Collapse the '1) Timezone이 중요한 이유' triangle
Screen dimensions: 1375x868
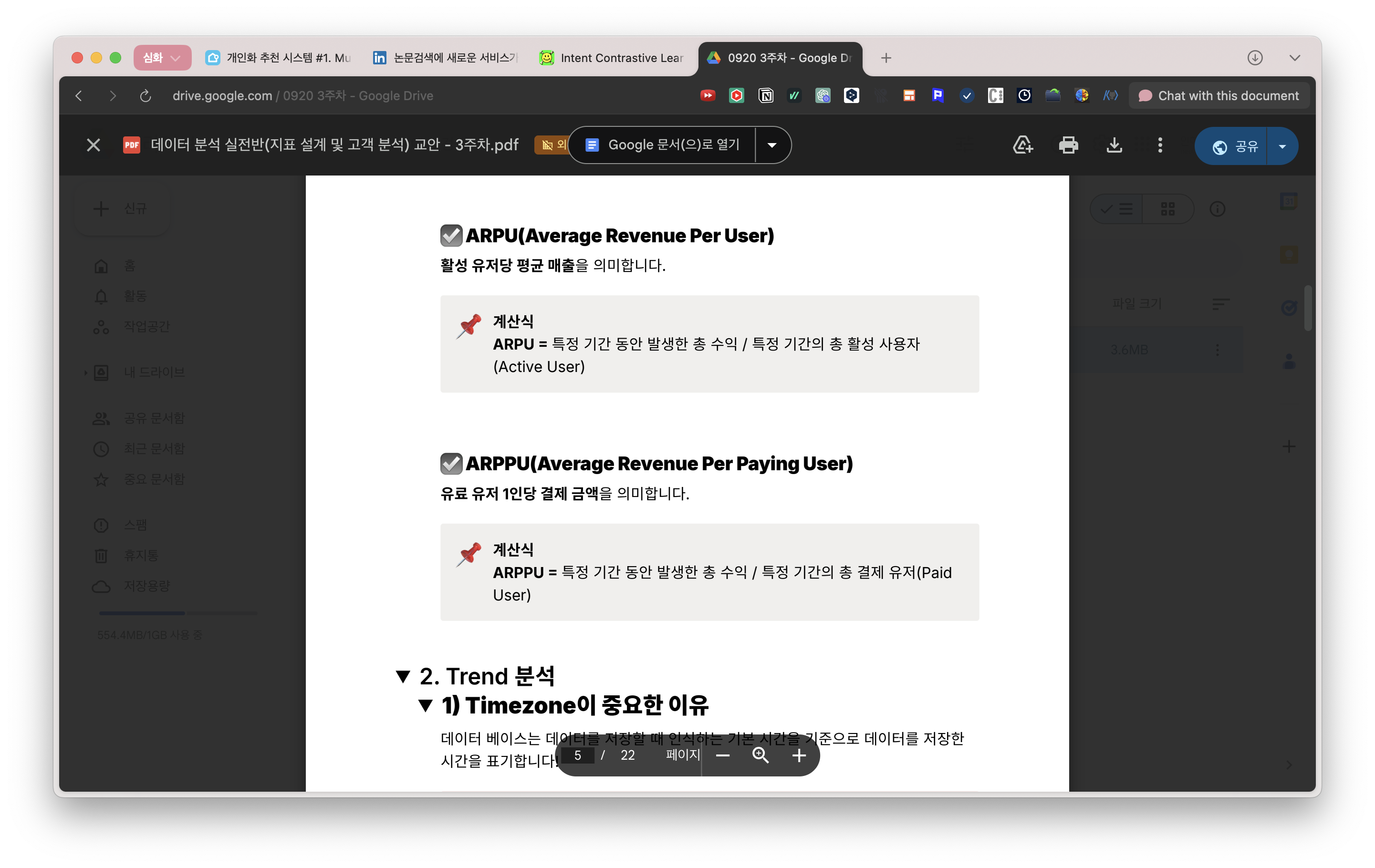(x=426, y=706)
